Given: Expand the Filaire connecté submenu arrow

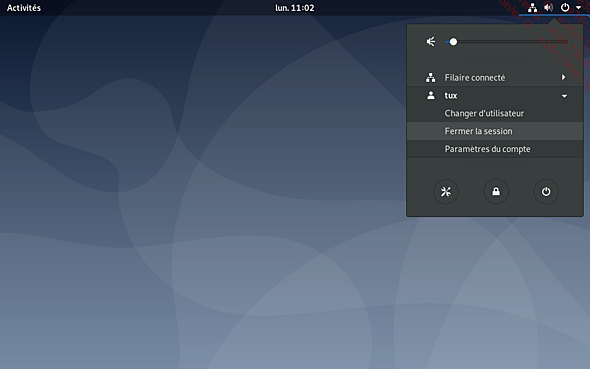Looking at the screenshot, I should click(x=563, y=77).
